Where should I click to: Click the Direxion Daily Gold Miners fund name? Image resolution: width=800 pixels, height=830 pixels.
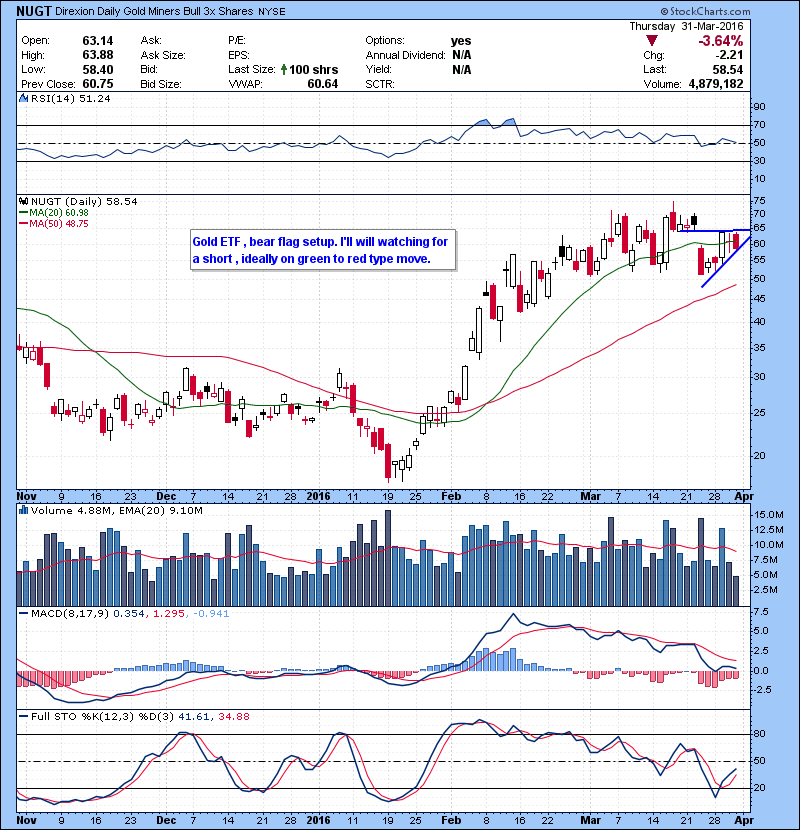click(154, 11)
